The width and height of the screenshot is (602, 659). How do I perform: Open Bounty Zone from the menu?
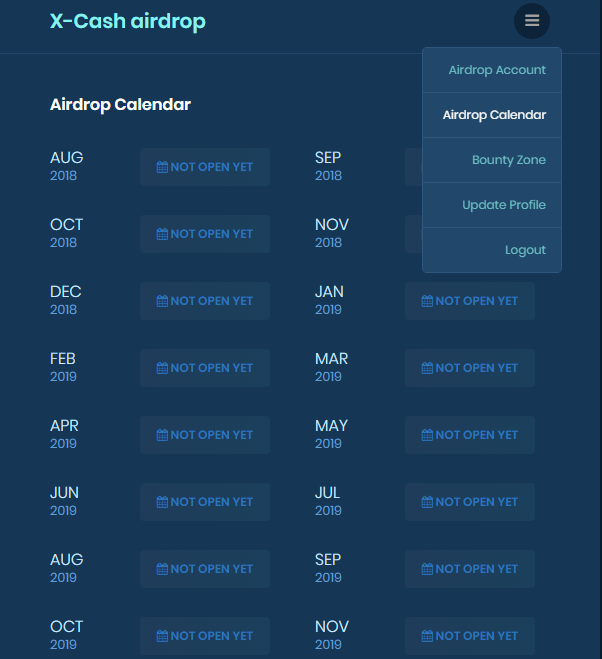(492, 160)
